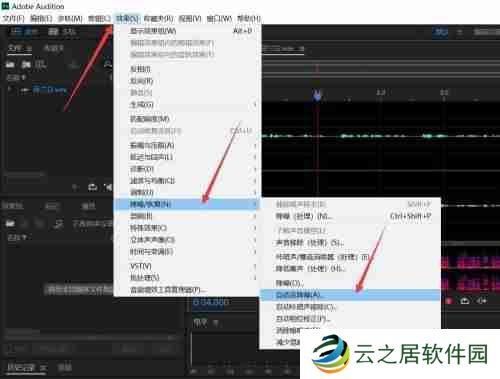Choose 批处理(S) in the effects menu
The width and height of the screenshot is (500, 379).
(187, 278)
